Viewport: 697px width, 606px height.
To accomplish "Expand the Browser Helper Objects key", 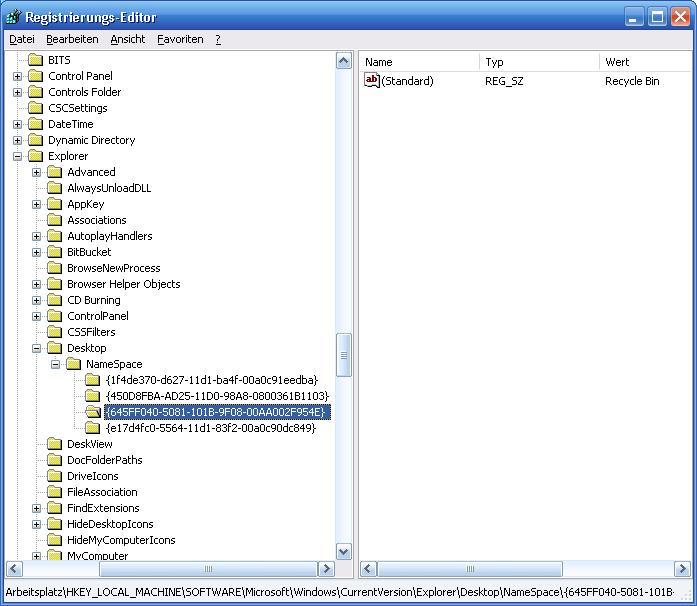I will (36, 285).
